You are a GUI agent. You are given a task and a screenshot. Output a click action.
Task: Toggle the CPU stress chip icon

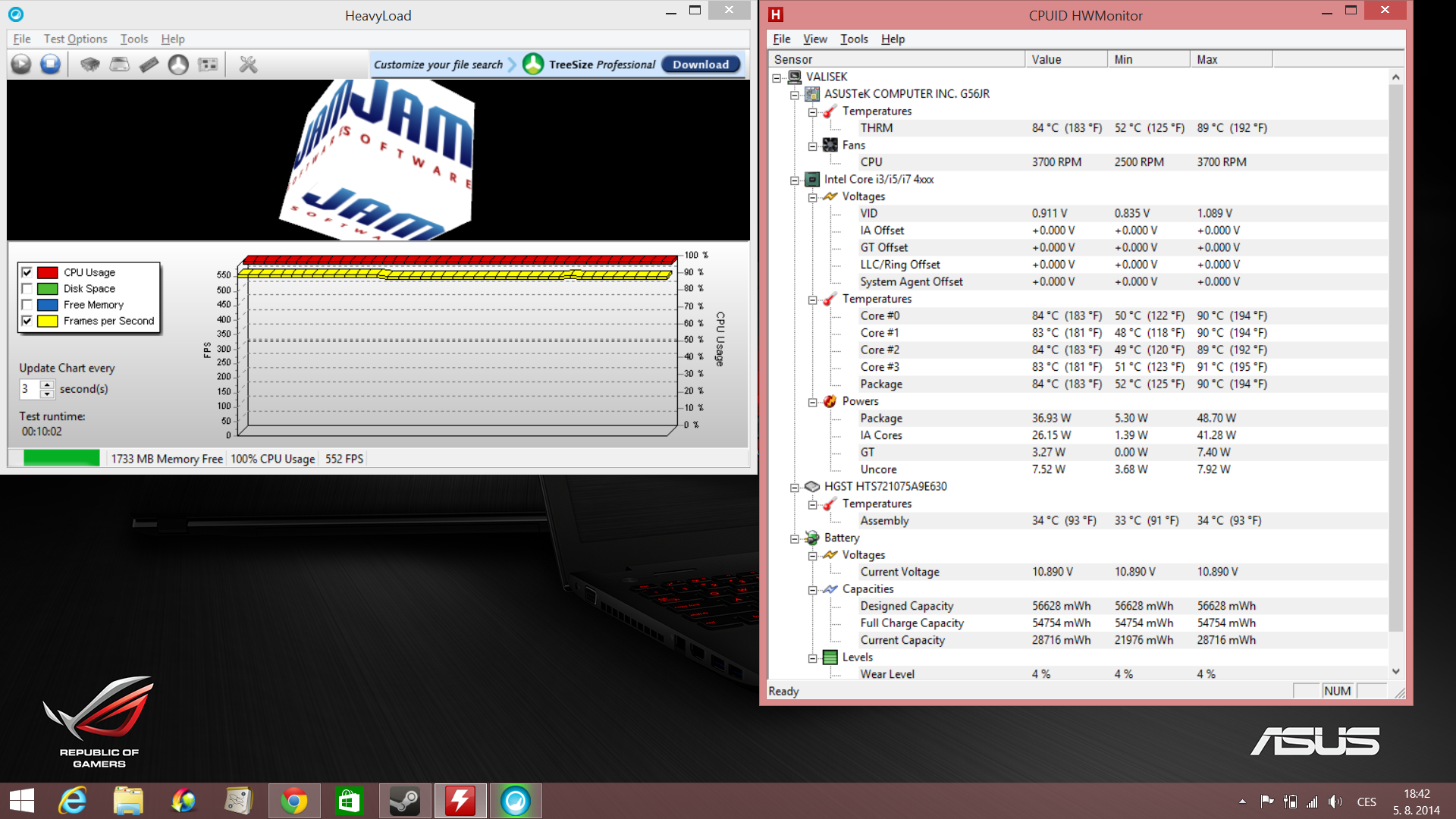pyautogui.click(x=90, y=64)
